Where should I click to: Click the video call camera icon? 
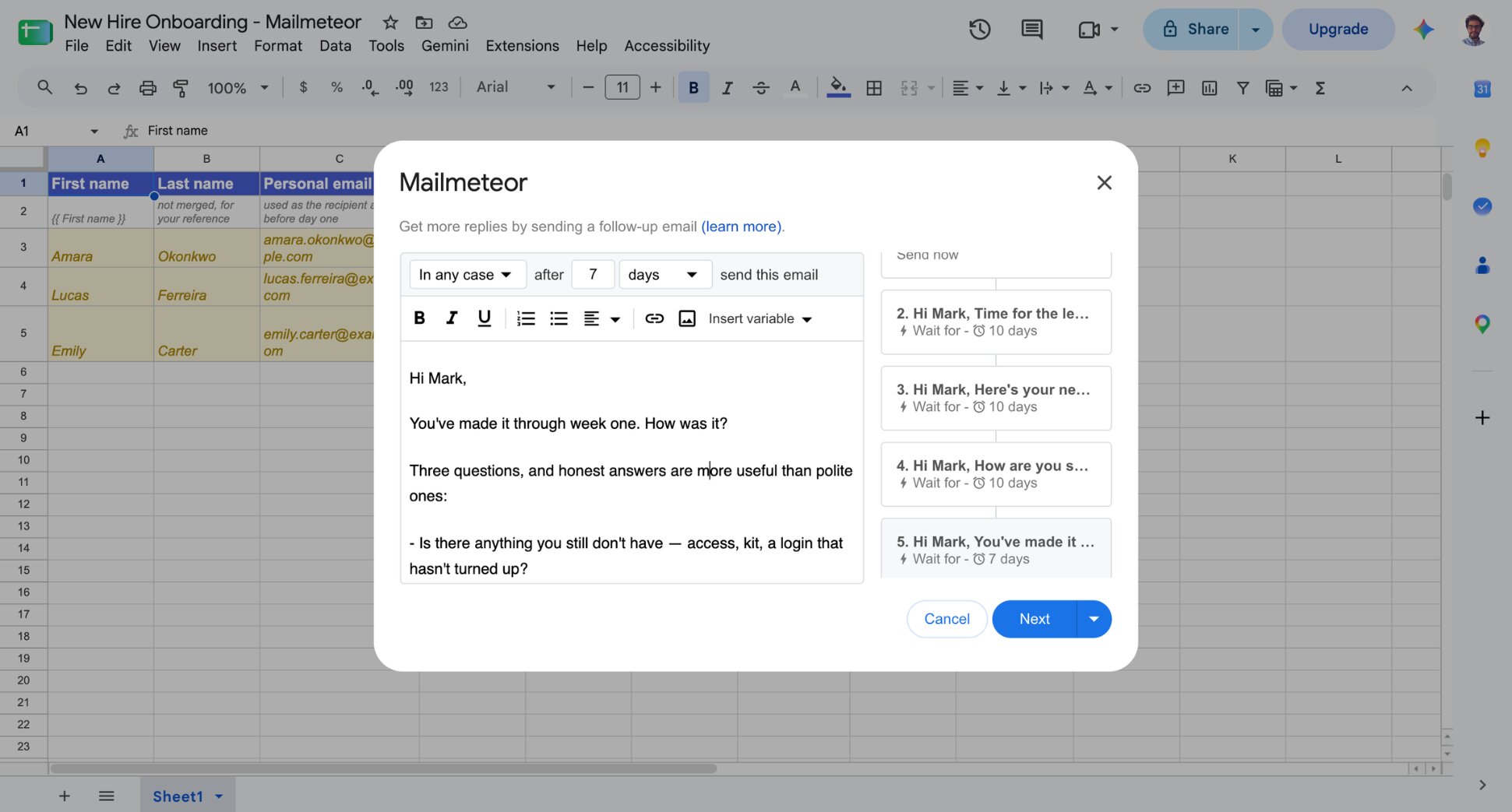[x=1089, y=30]
